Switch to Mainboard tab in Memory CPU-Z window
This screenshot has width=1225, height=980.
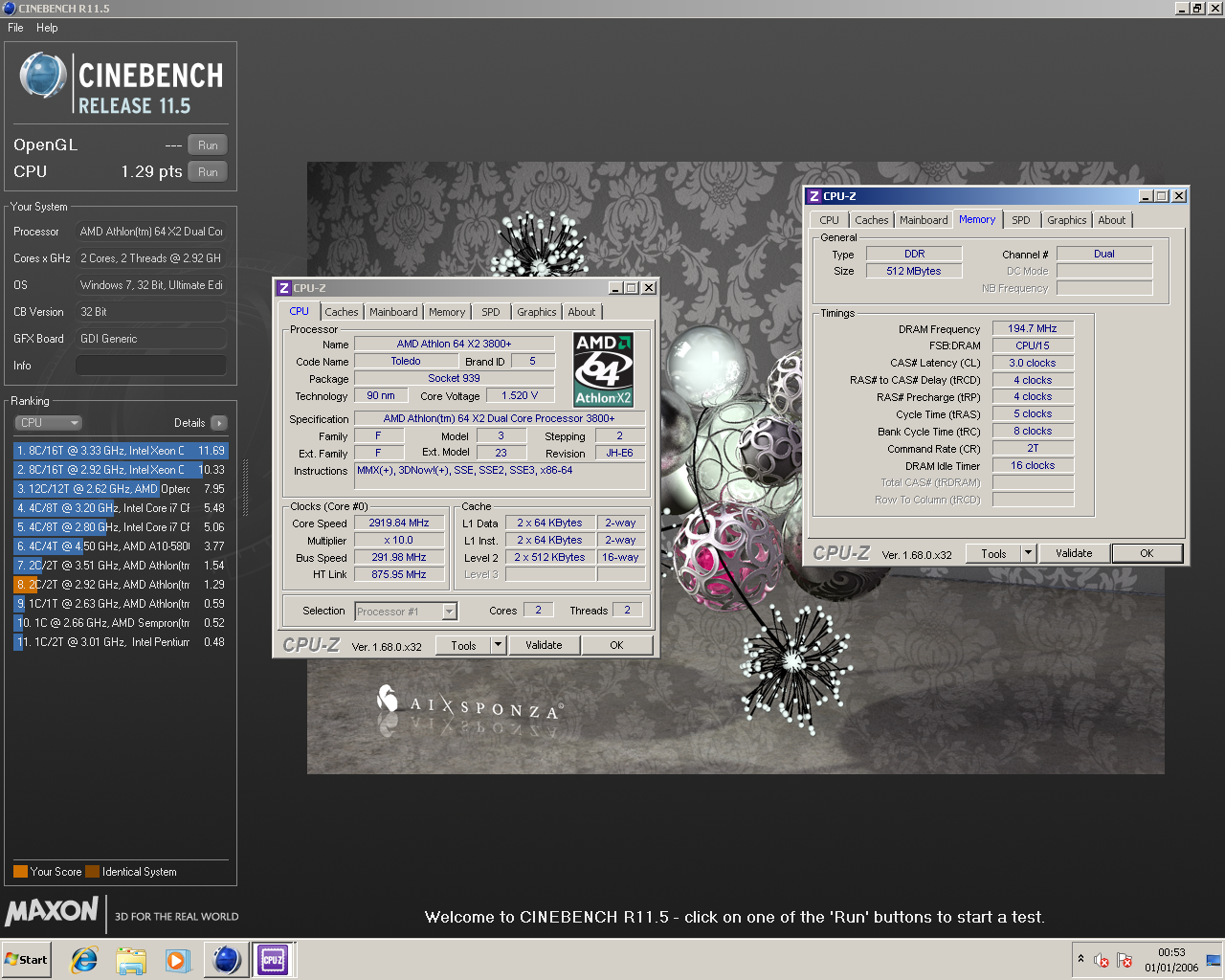point(924,220)
